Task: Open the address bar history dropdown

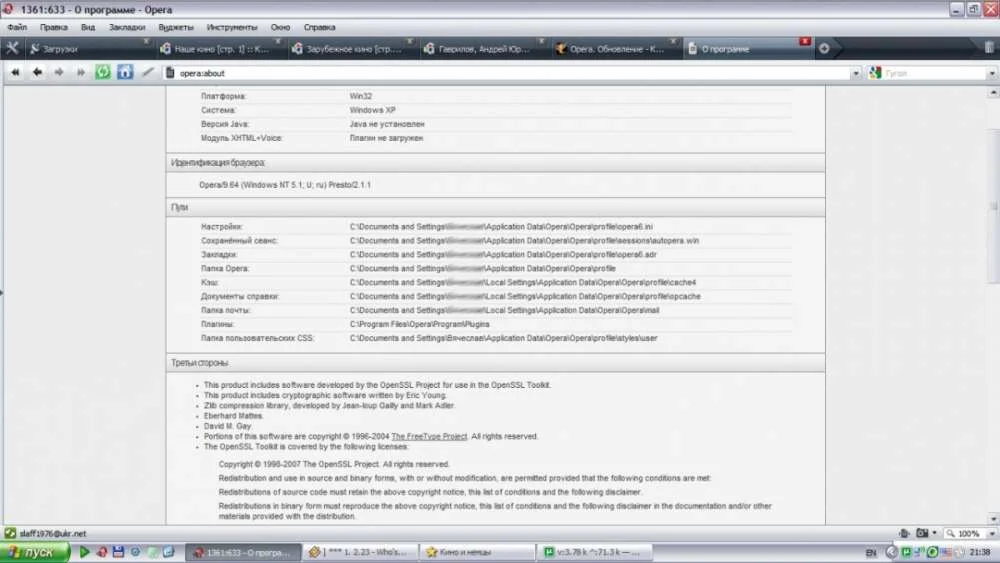Action: (855, 73)
